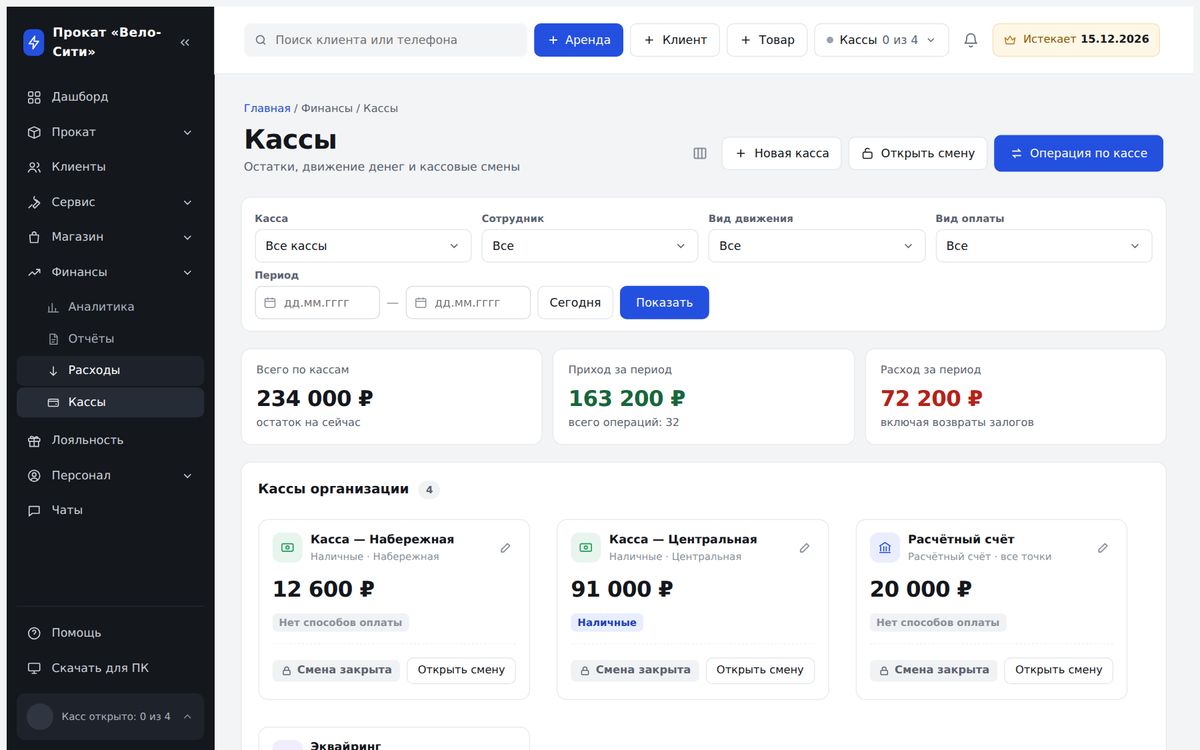Screen dimensions: 1200x750
Task: Click Скачать для ПК in sidebar
Action: point(110,668)
